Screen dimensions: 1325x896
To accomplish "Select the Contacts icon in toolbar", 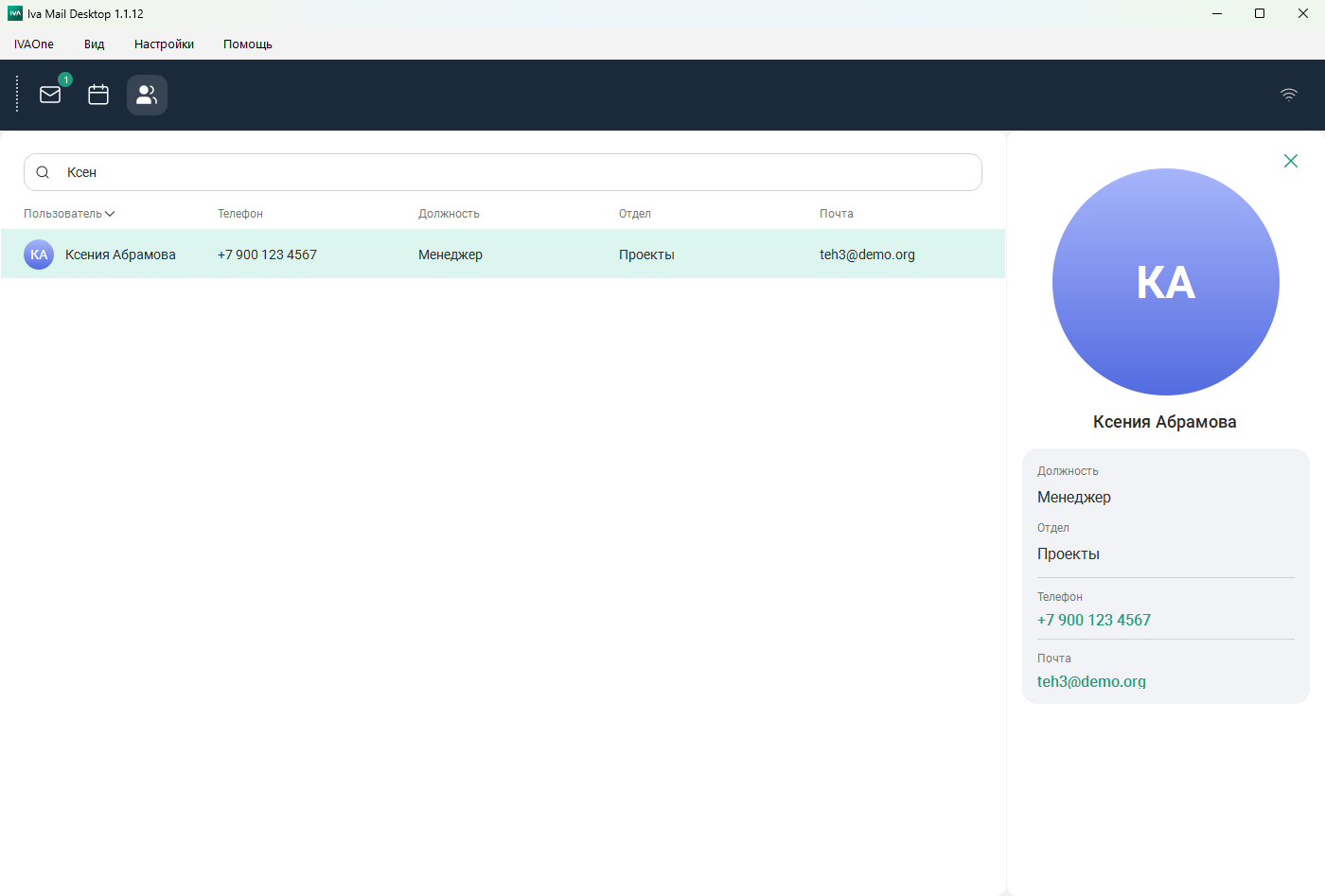I will point(147,95).
